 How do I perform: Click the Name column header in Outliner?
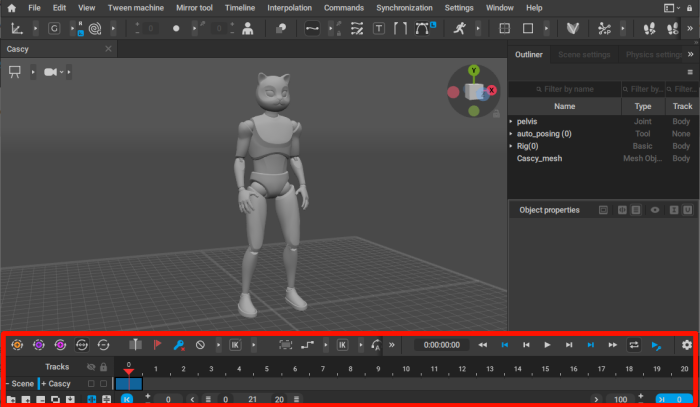click(564, 106)
